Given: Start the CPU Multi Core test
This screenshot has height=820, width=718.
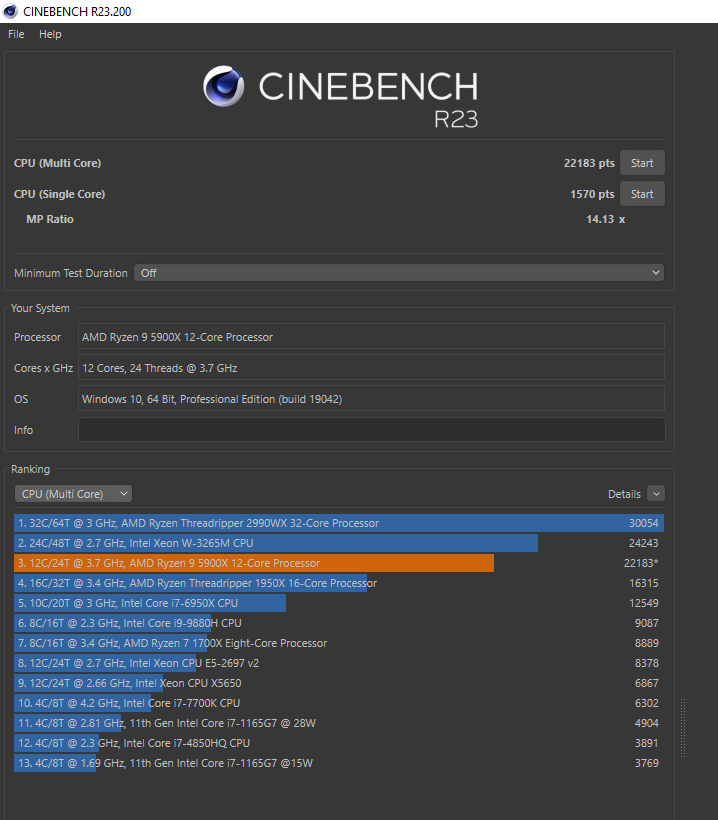Looking at the screenshot, I should [642, 163].
